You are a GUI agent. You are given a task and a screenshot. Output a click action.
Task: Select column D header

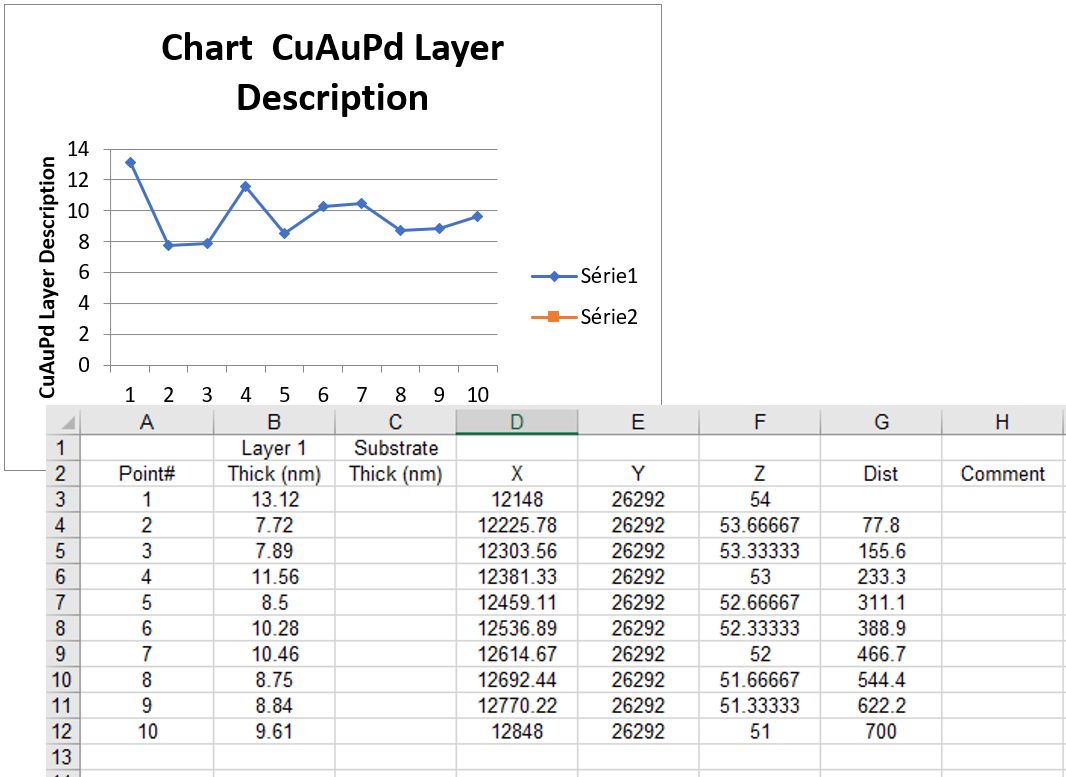(x=516, y=422)
